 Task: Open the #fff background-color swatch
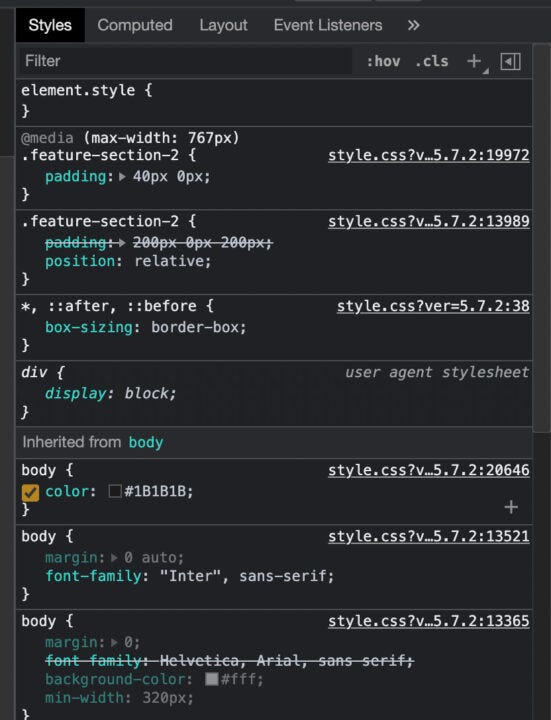click(211, 679)
